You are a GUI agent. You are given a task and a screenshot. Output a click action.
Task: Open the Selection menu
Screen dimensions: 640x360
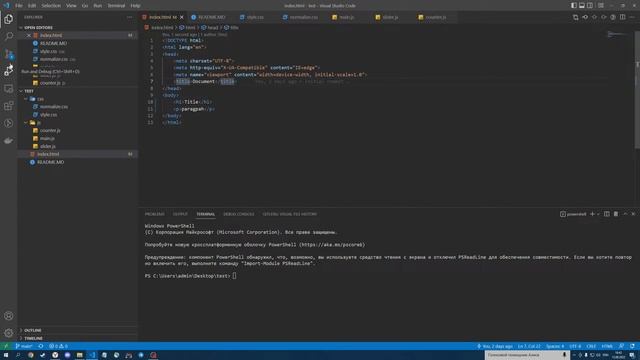pyautogui.click(x=51, y=6)
